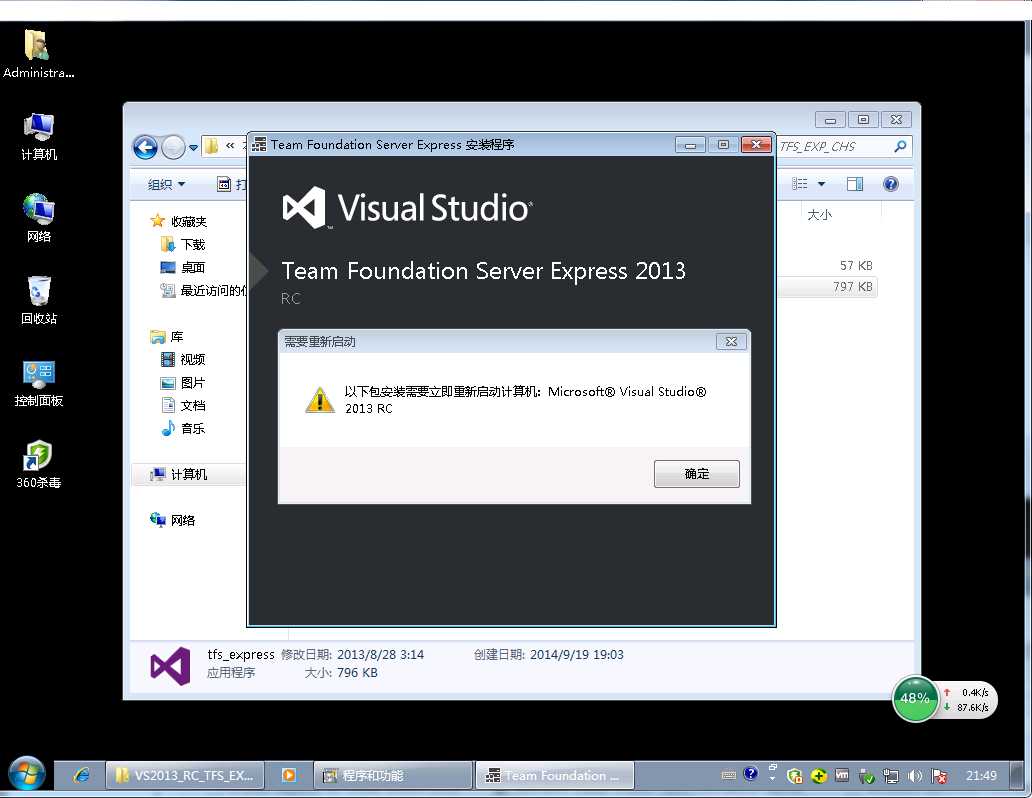Screen dimensions: 1032x798
Task: Go forward in the Explorer window
Action: (173, 147)
